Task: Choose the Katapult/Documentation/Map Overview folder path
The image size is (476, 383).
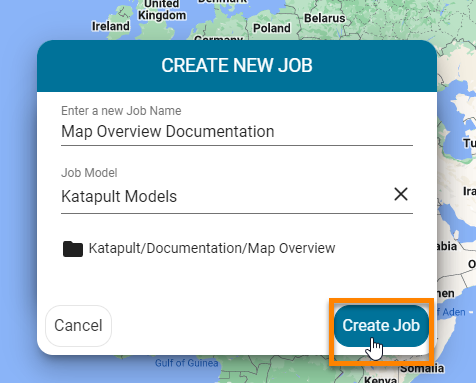Action: [x=212, y=248]
